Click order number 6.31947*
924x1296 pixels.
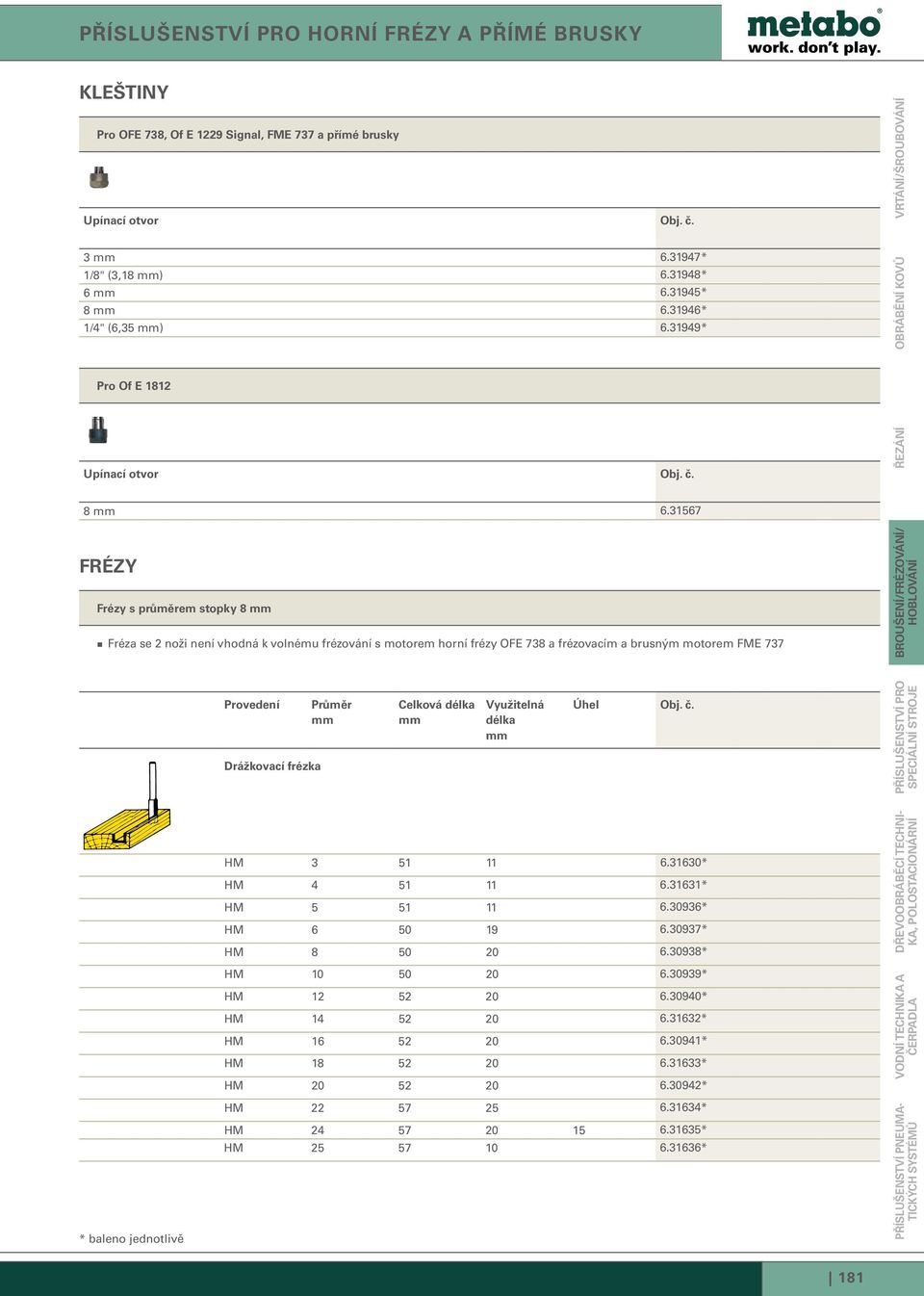pos(683,257)
